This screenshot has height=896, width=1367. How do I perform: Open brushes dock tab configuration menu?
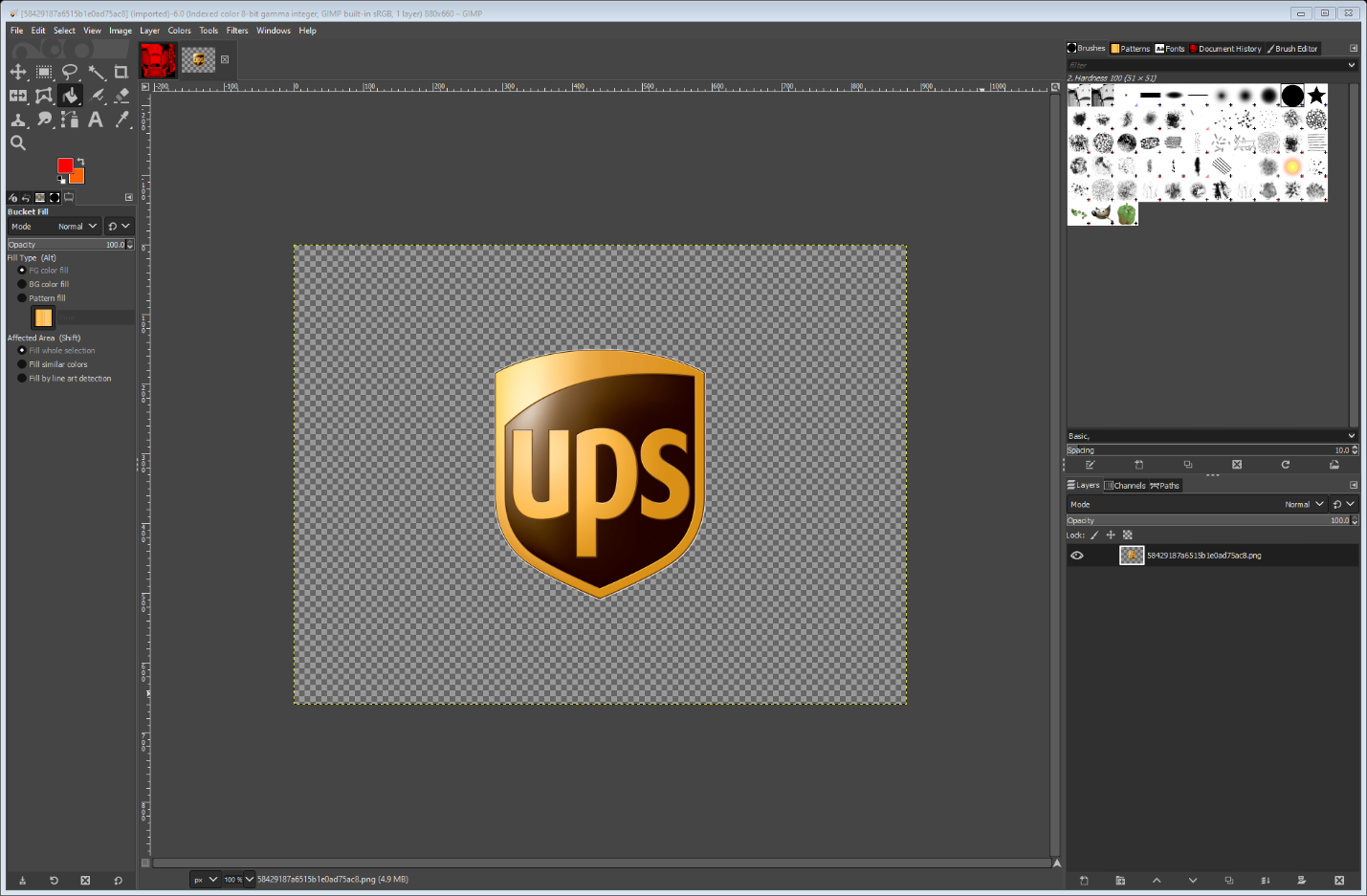tap(1354, 48)
